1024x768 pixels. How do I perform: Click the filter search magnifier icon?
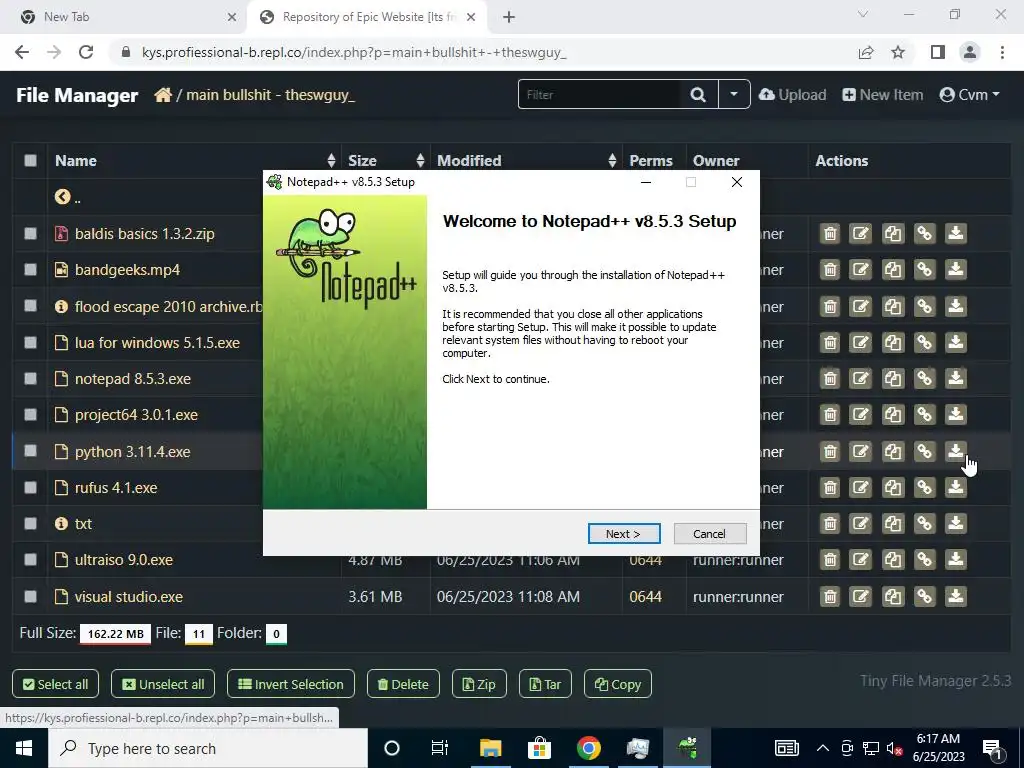click(x=698, y=95)
